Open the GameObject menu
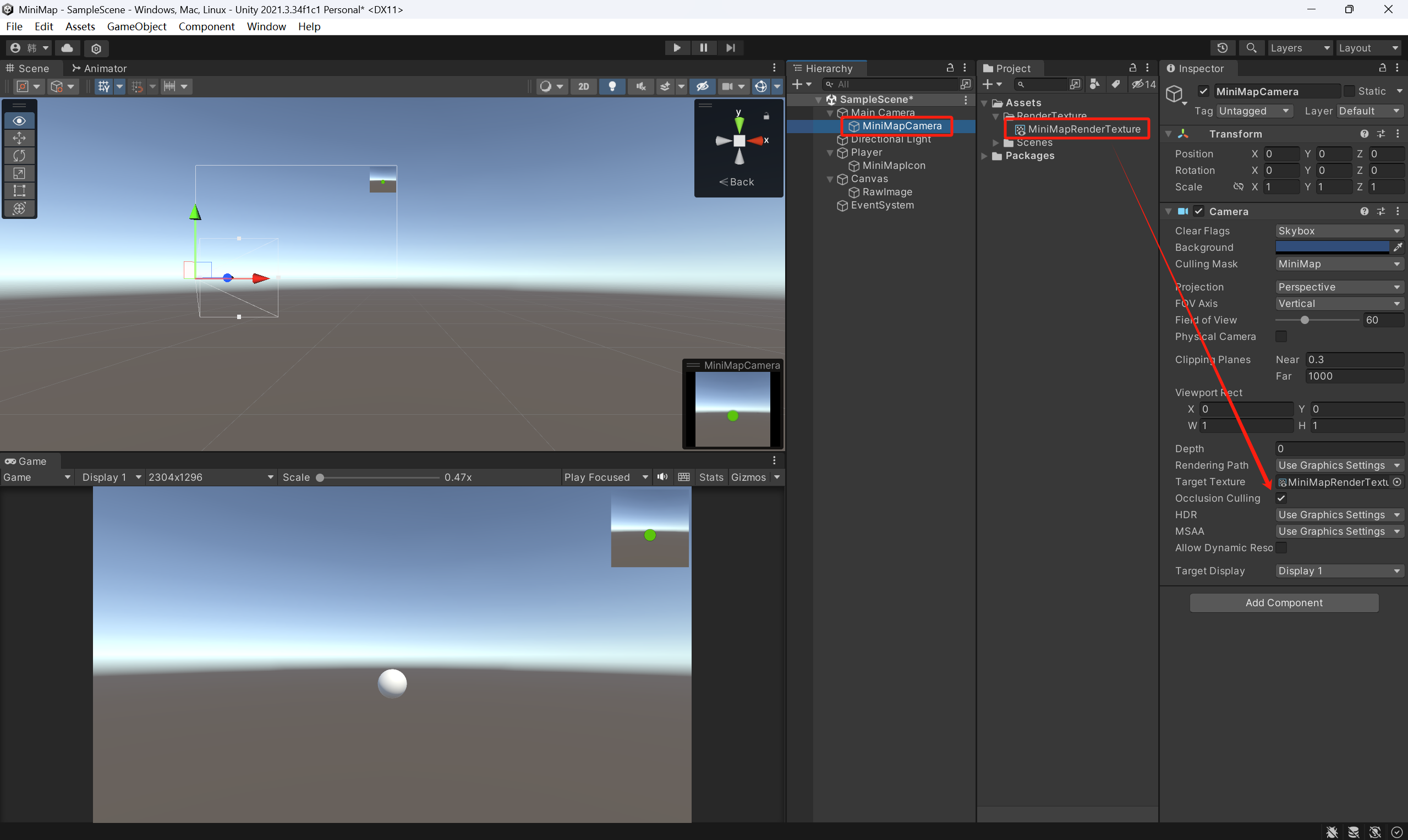This screenshot has width=1408, height=840. 136,26
